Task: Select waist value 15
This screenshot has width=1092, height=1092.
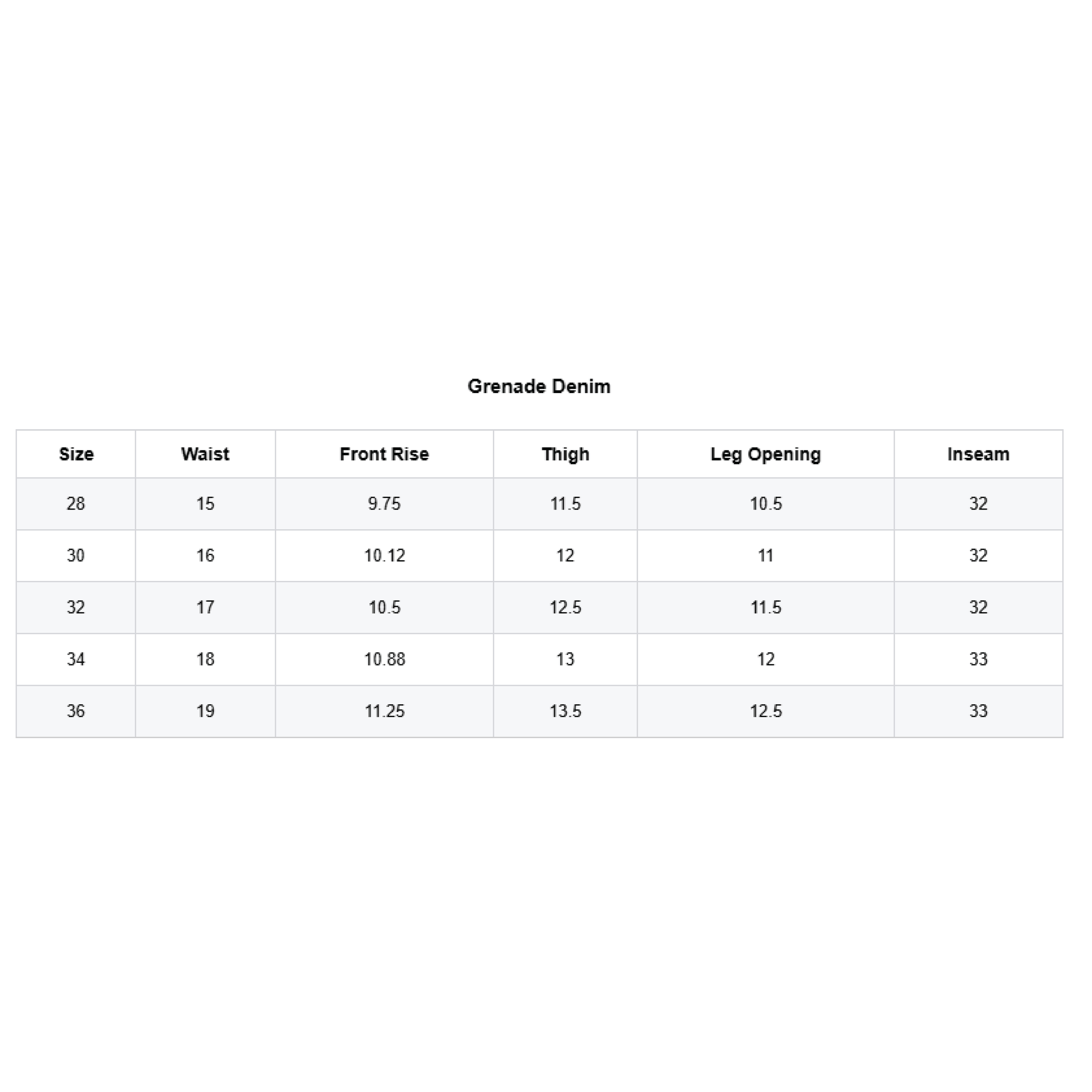Action: tap(205, 504)
